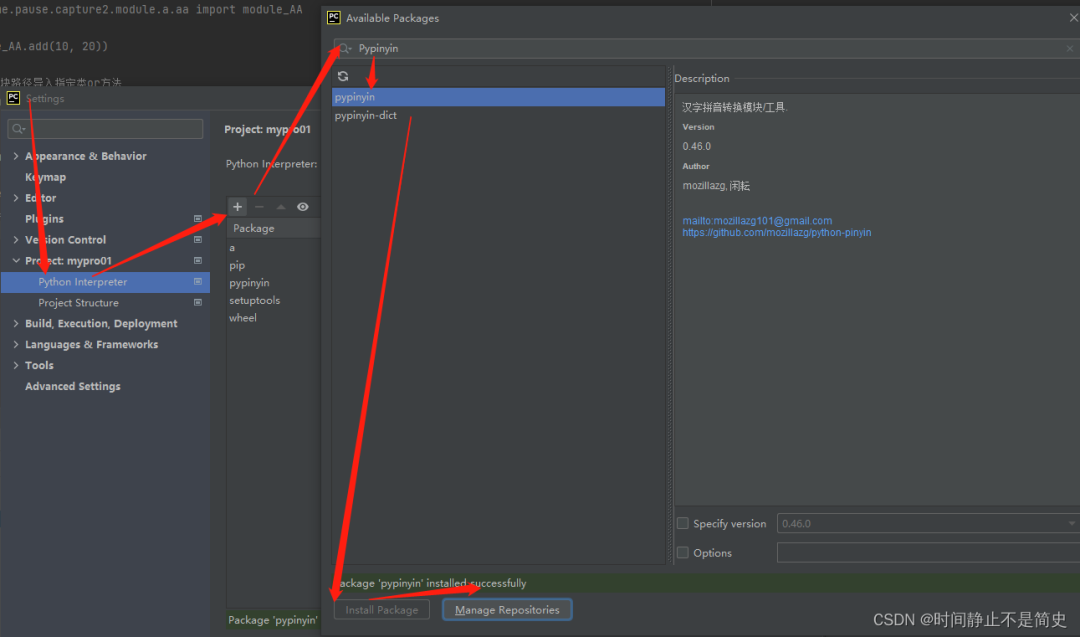Enable the Specify version checkbox
This screenshot has width=1080, height=637.
[683, 523]
